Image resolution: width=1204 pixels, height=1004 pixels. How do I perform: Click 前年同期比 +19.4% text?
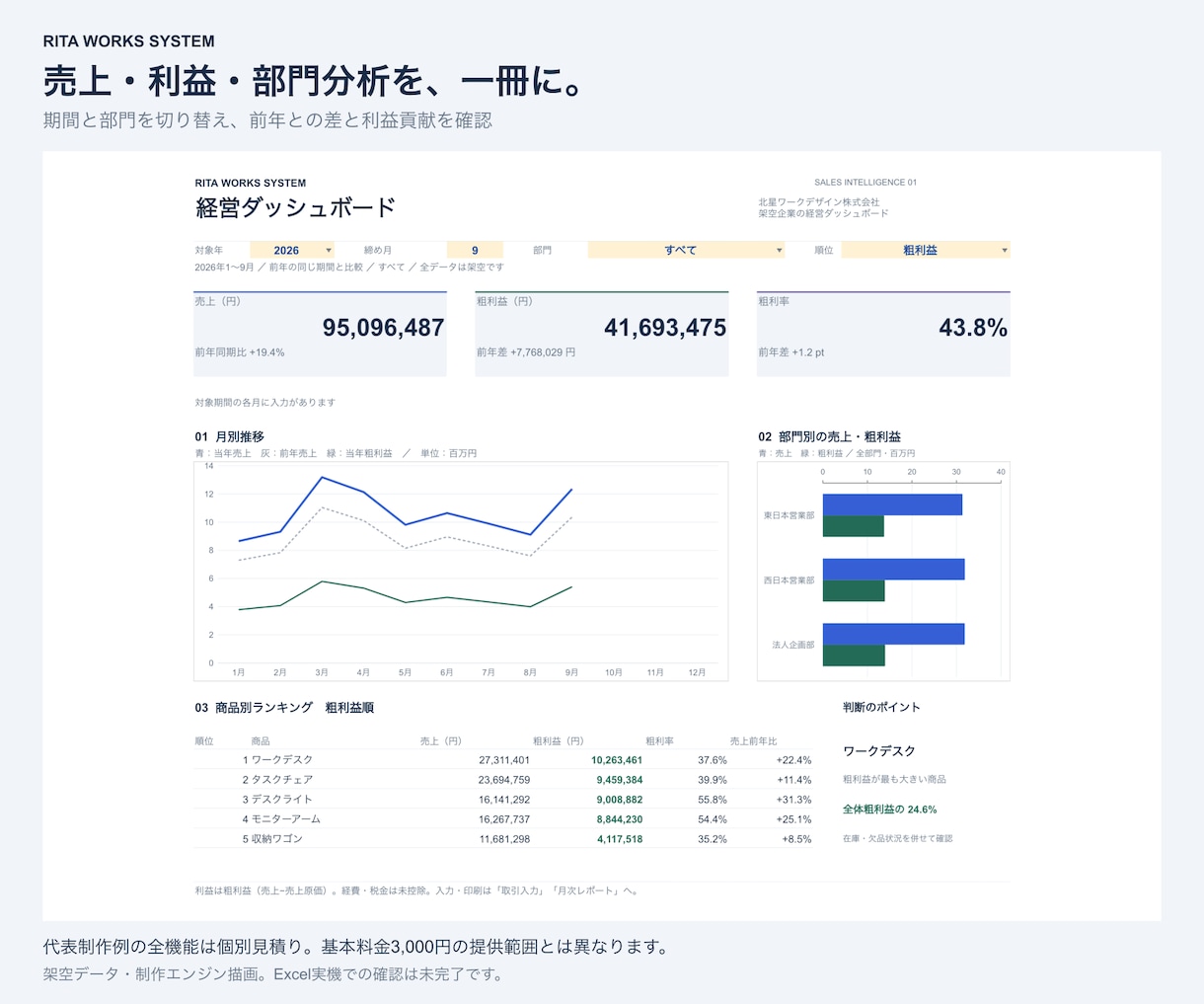click(x=240, y=352)
